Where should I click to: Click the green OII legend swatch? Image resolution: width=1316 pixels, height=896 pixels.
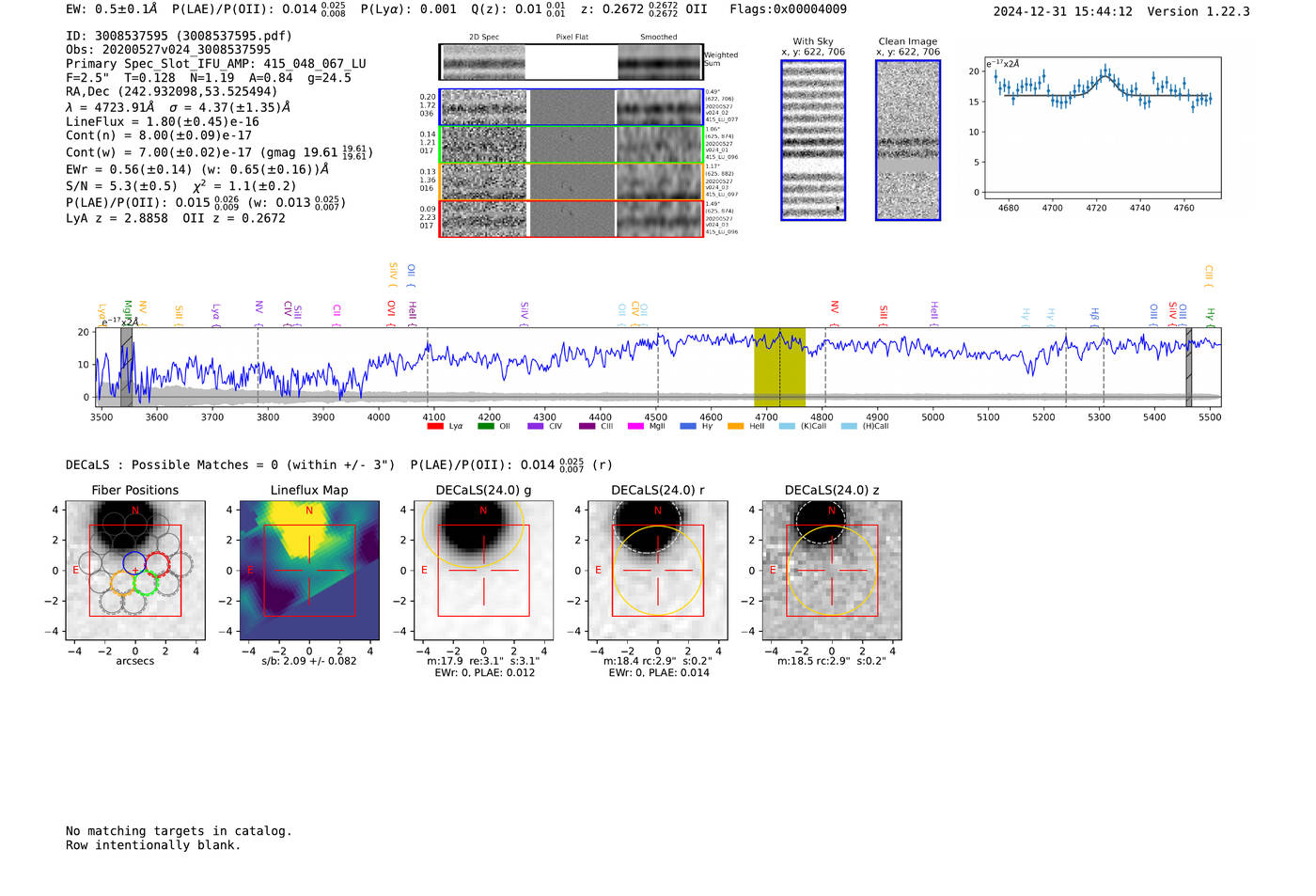[x=485, y=426]
